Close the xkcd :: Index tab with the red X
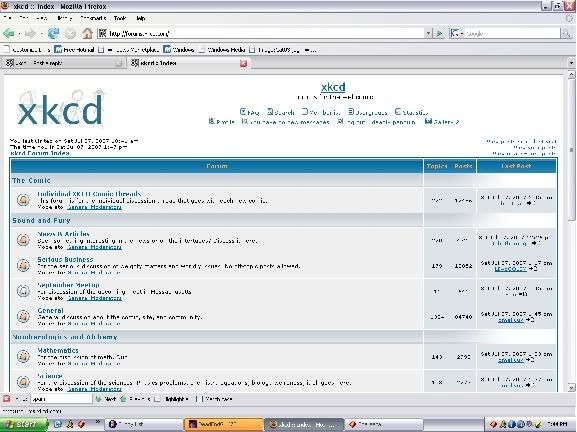Image resolution: width=577 pixels, height=432 pixels. click(243, 63)
